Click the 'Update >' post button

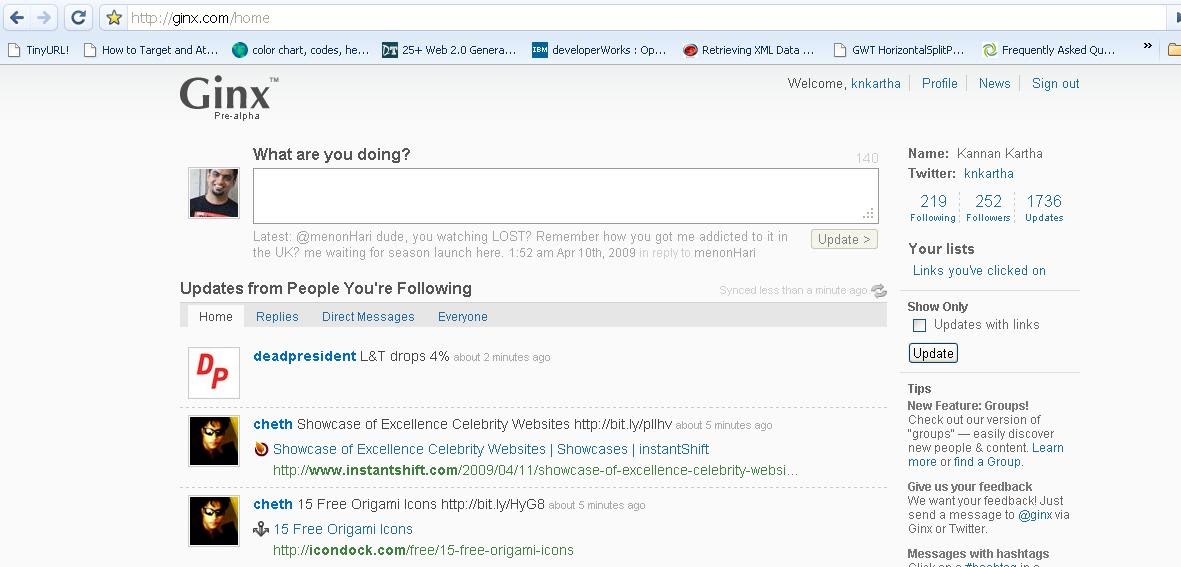point(844,239)
